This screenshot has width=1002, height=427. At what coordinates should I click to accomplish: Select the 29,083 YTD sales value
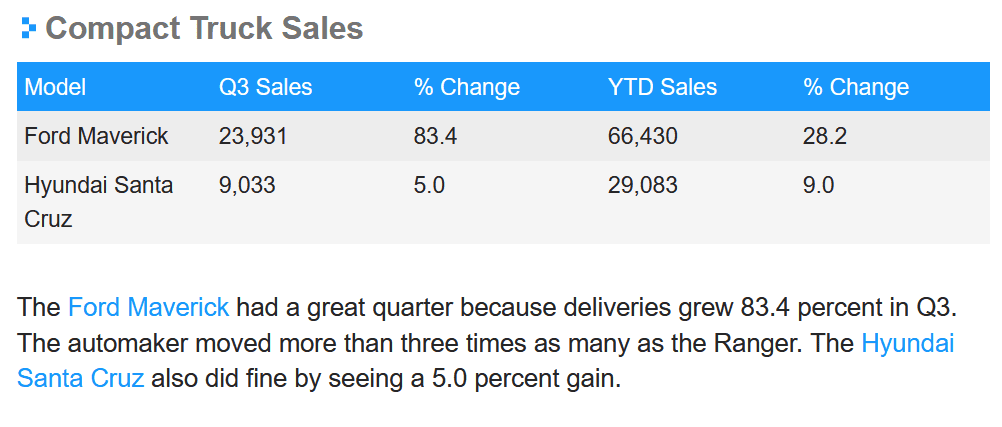(642, 185)
